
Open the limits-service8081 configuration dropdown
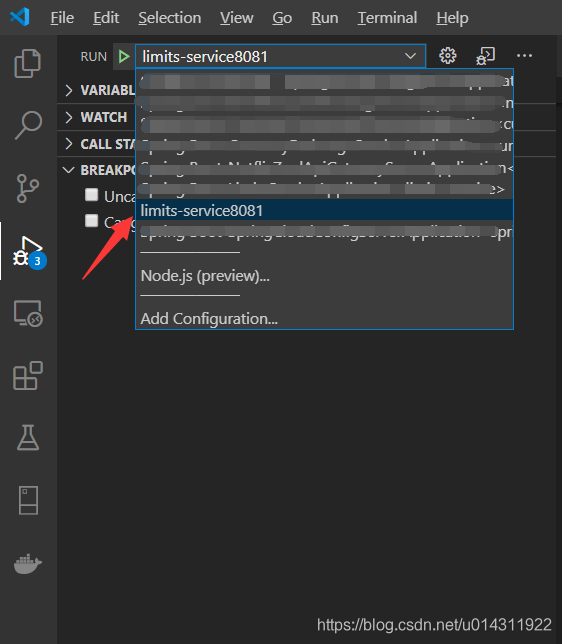(x=280, y=56)
